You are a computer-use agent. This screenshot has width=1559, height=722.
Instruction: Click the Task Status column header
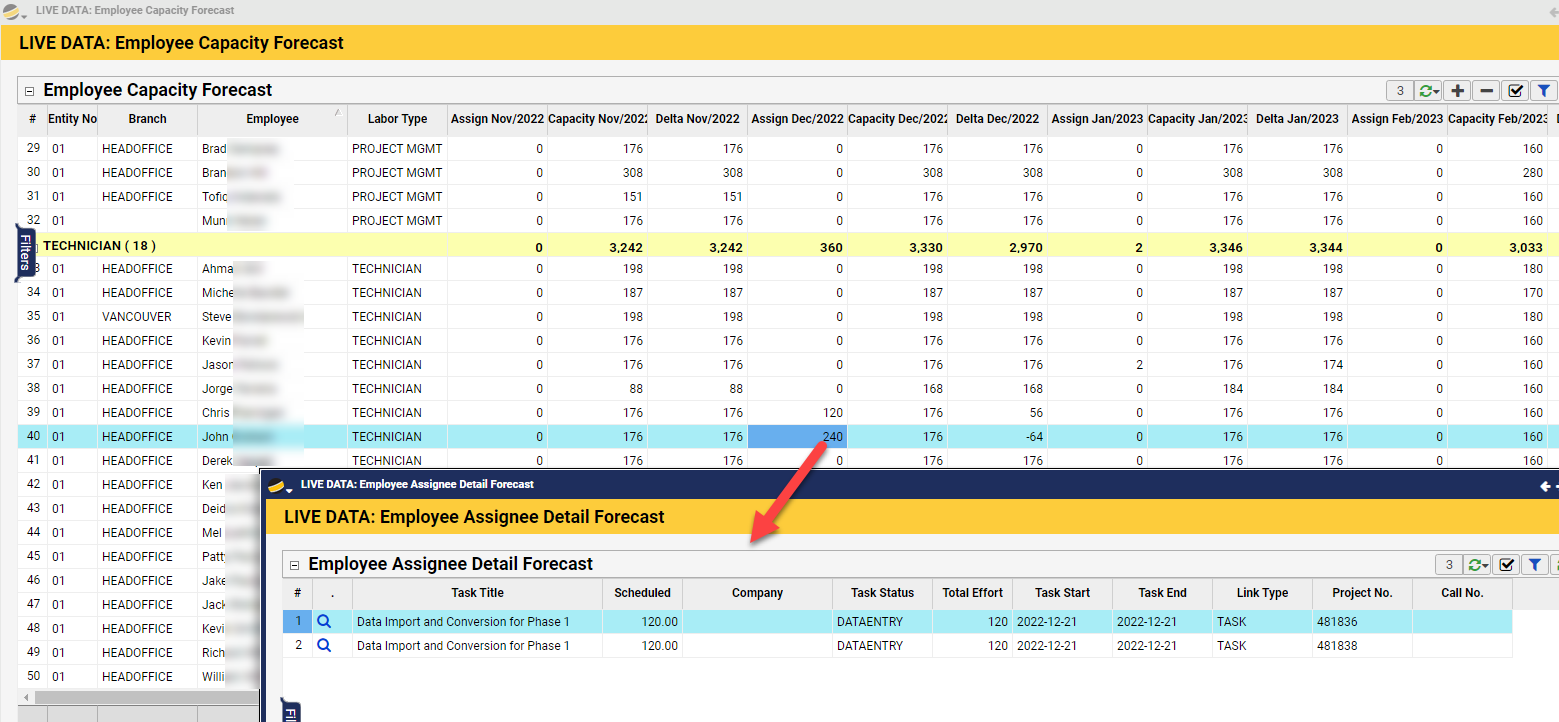[x=882, y=593]
